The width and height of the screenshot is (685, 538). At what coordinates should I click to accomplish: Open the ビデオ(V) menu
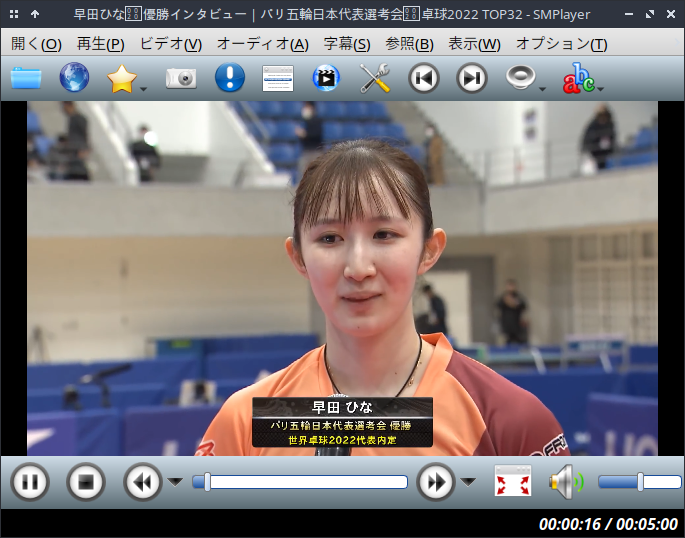point(171,44)
